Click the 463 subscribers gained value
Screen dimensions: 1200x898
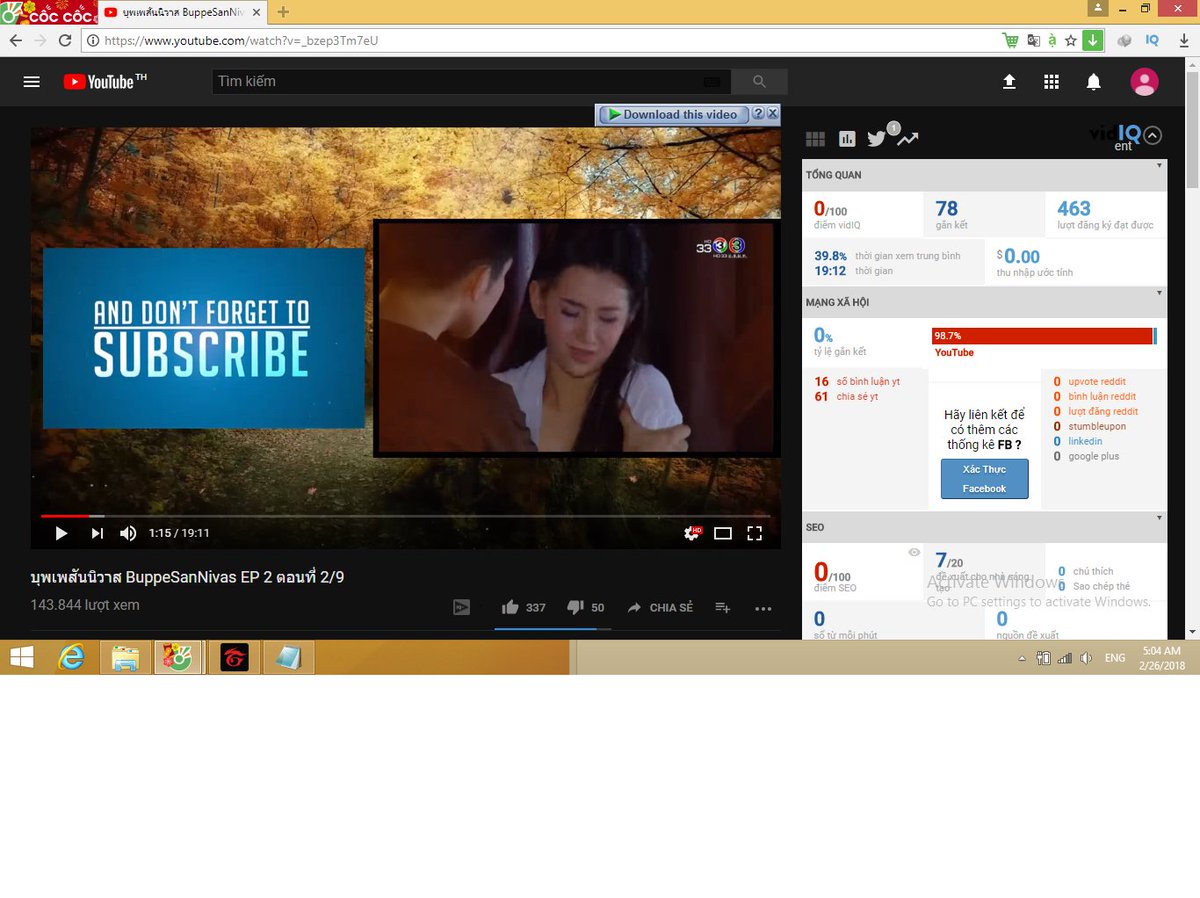[1074, 208]
